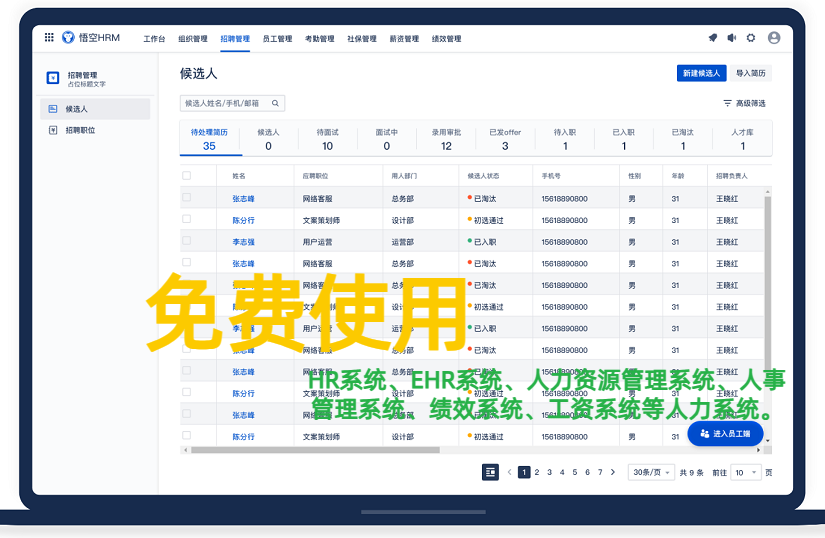Toggle the select-all checkbox in table header
Viewport: 825px width, 538px height.
(x=186, y=175)
